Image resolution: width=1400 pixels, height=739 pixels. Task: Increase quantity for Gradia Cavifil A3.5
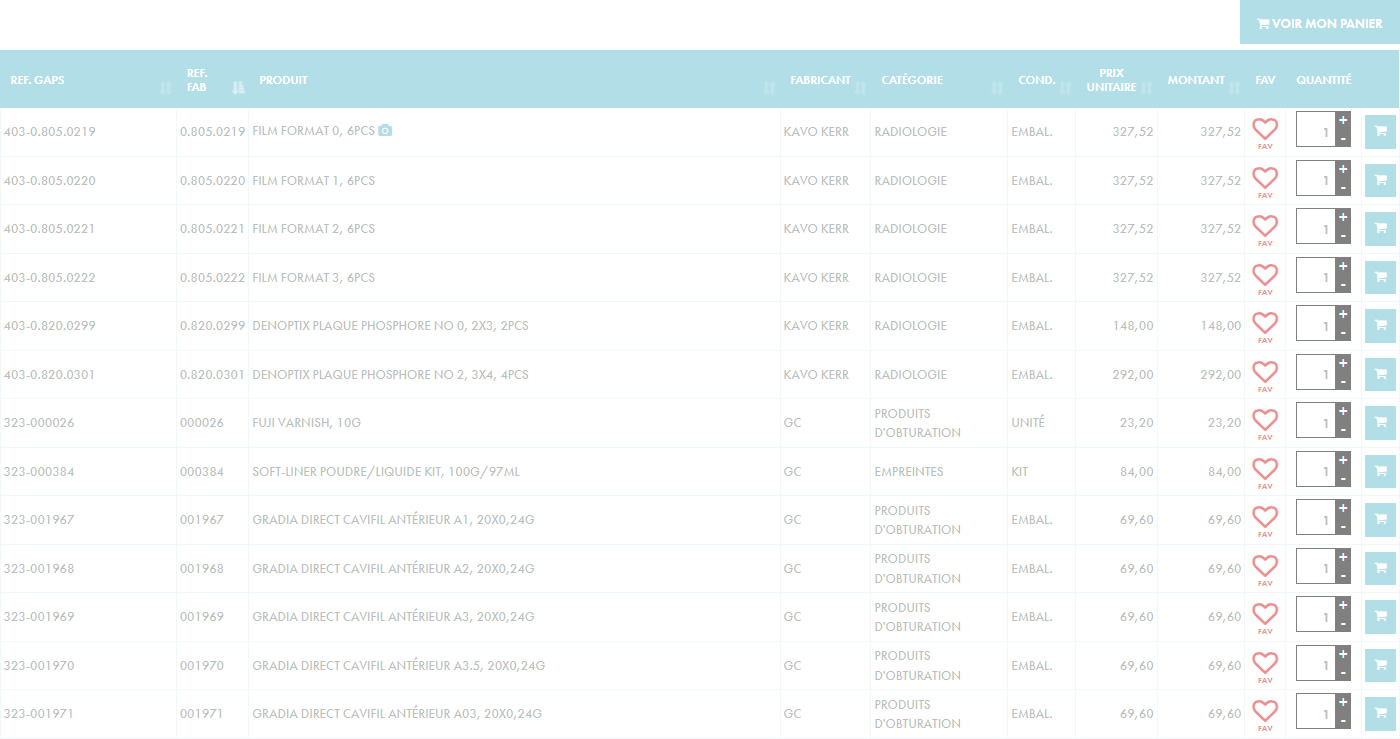click(1343, 654)
